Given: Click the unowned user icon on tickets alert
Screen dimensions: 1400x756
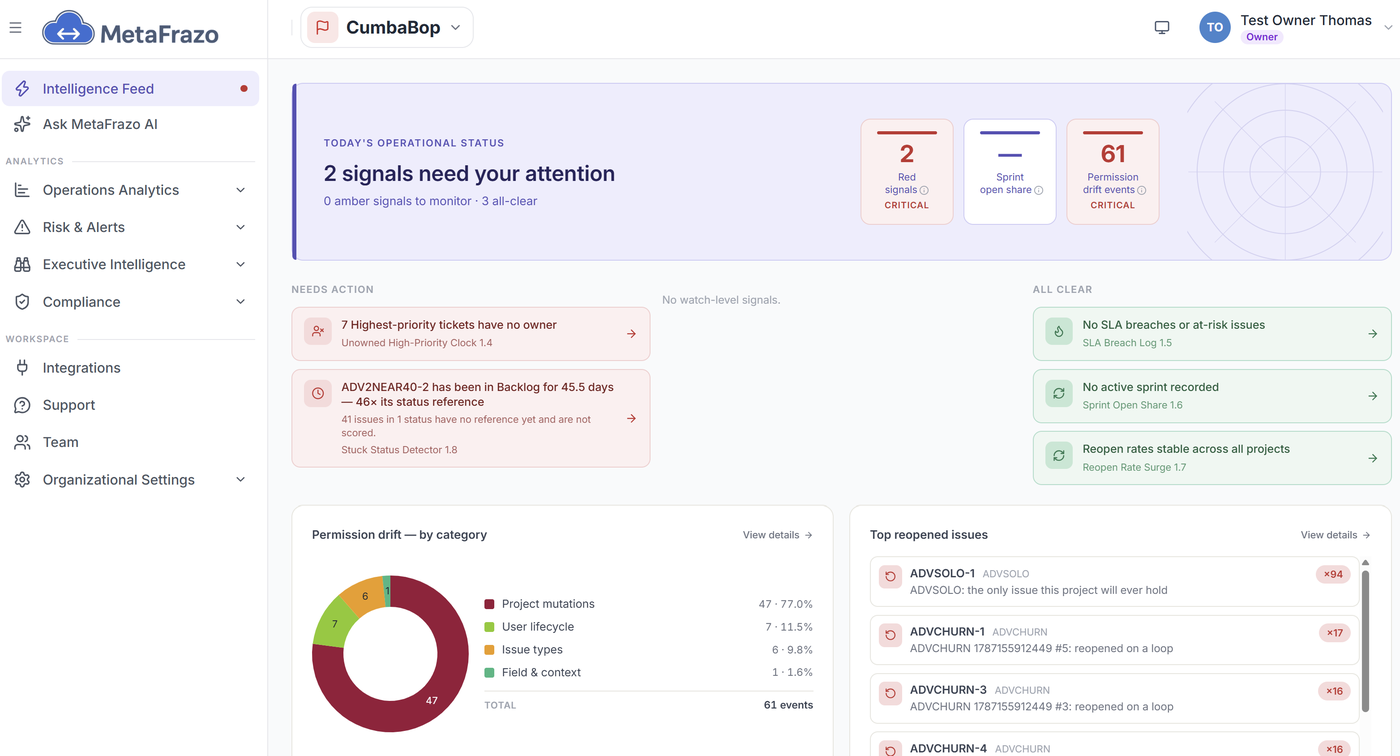Looking at the screenshot, I should 318,331.
